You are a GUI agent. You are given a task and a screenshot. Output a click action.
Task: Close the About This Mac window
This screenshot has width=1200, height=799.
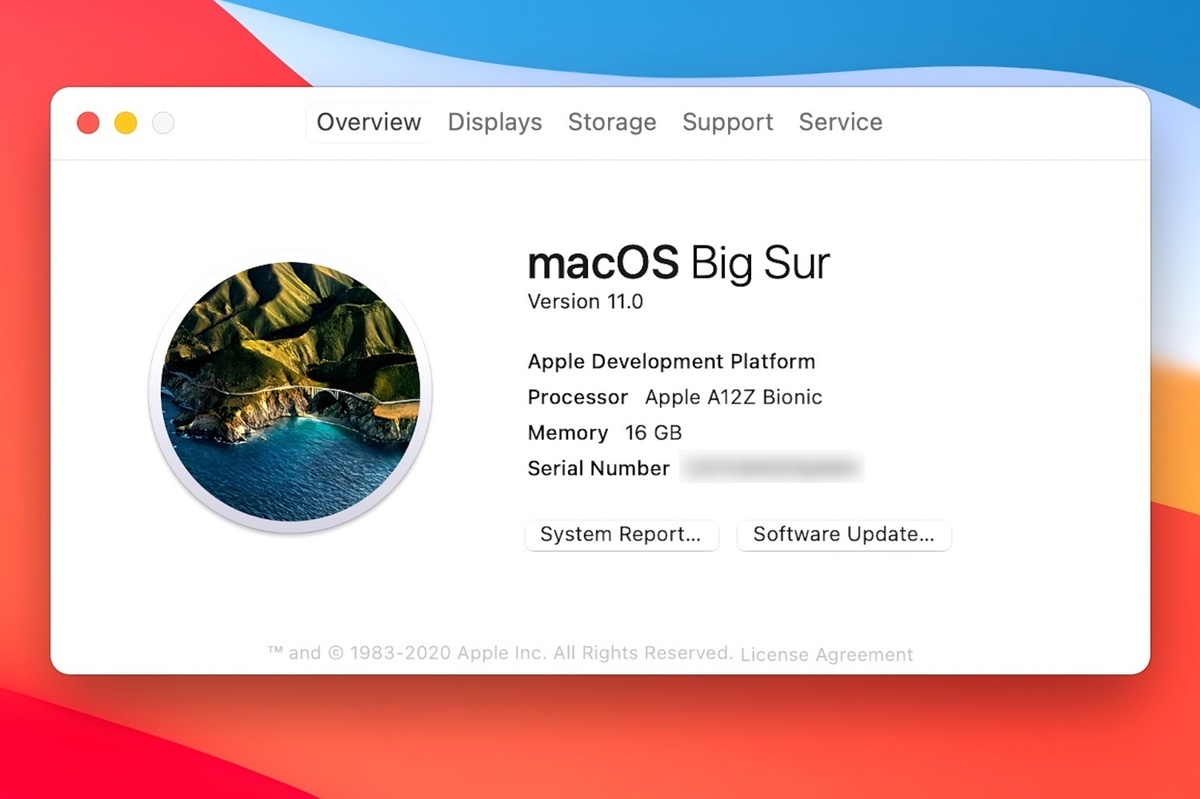tap(88, 123)
